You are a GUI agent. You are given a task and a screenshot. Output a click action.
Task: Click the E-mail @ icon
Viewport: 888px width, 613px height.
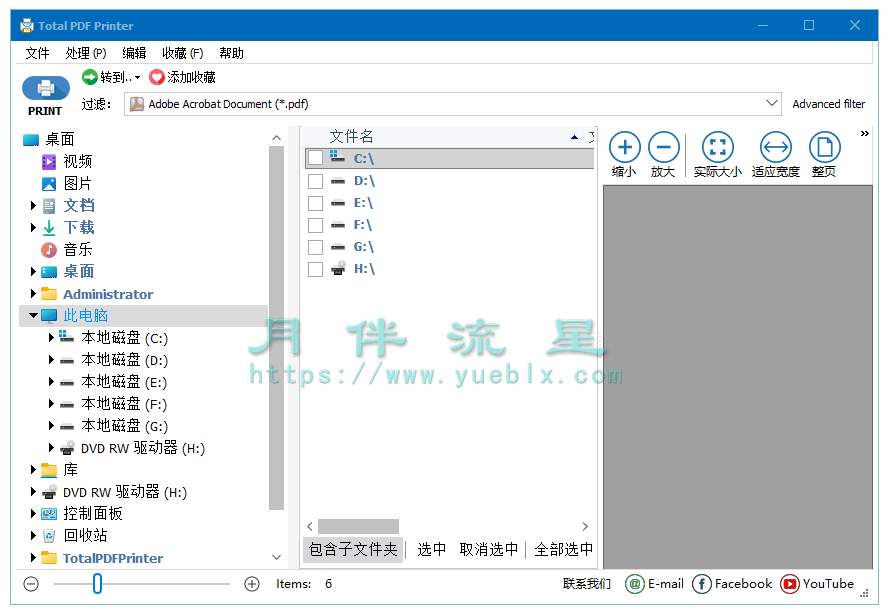(635, 584)
